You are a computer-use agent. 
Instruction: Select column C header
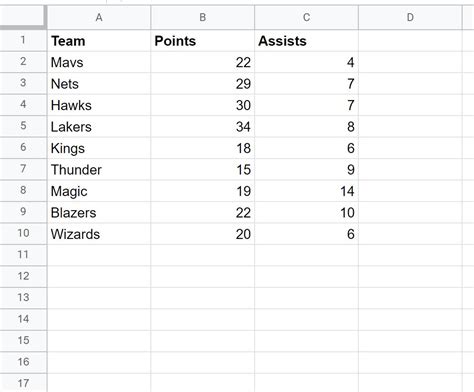306,17
